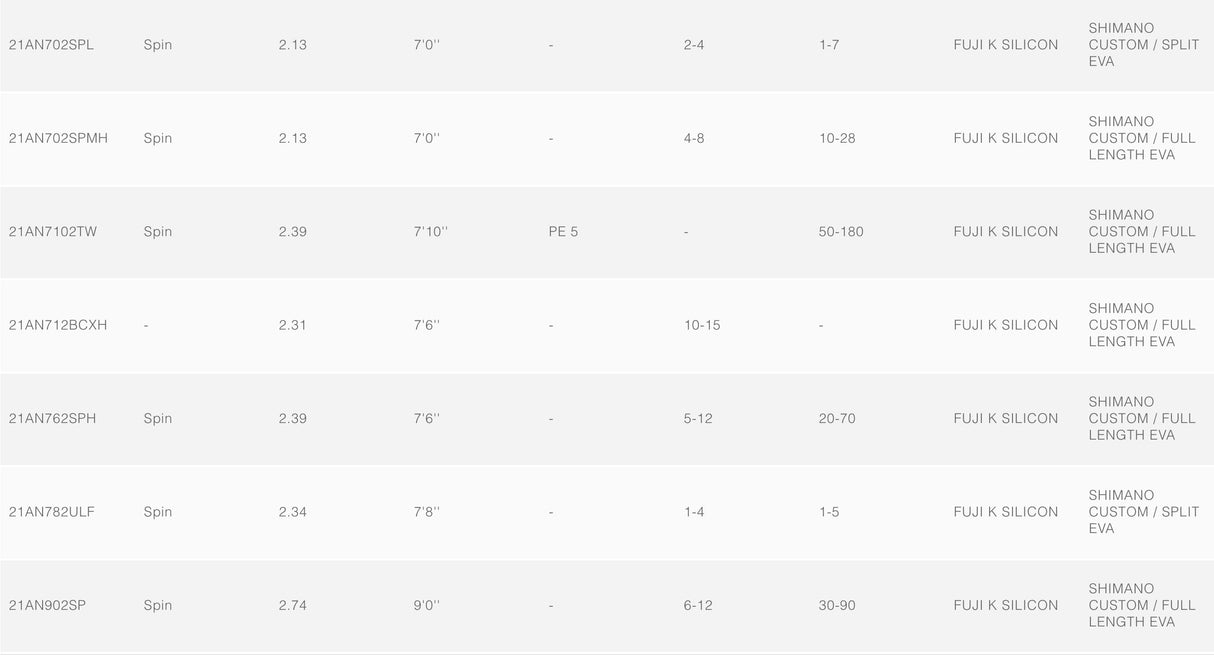
Task: Select the 21AN702SPMH model cell
Action: click(58, 138)
